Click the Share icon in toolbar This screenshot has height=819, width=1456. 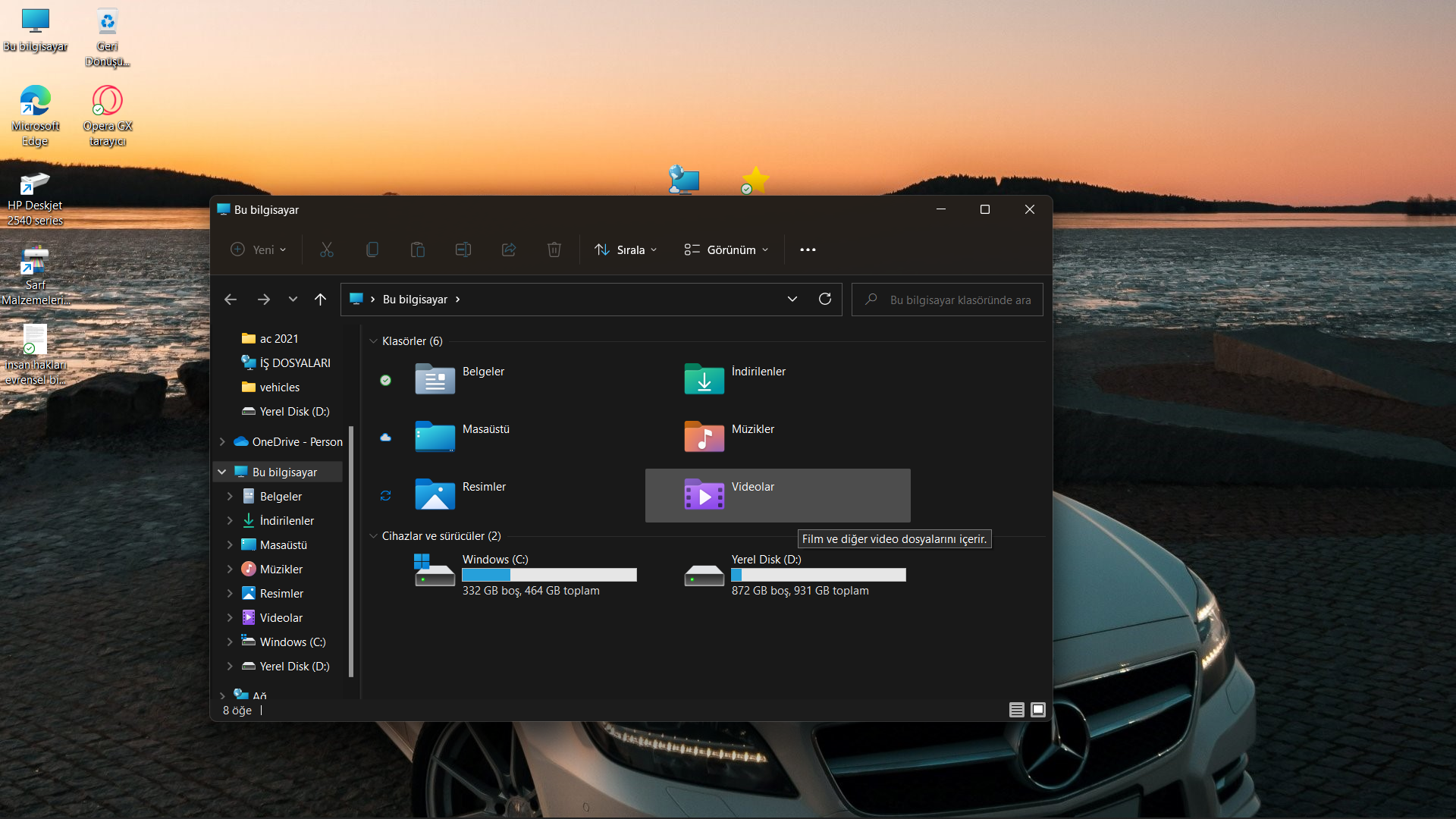click(x=509, y=249)
